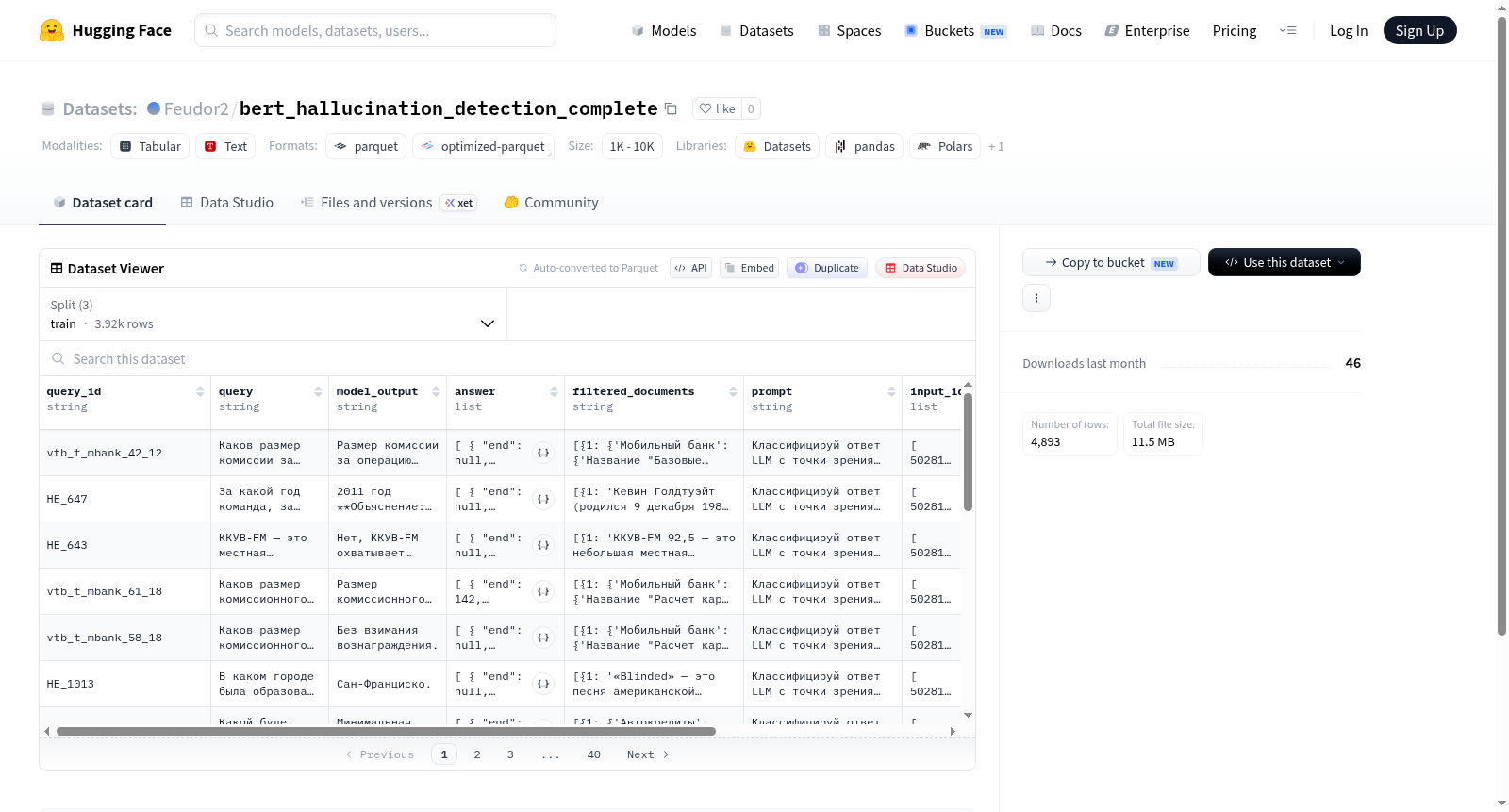Click the Sign Up button
The width and height of the screenshot is (1509, 812).
tap(1419, 30)
